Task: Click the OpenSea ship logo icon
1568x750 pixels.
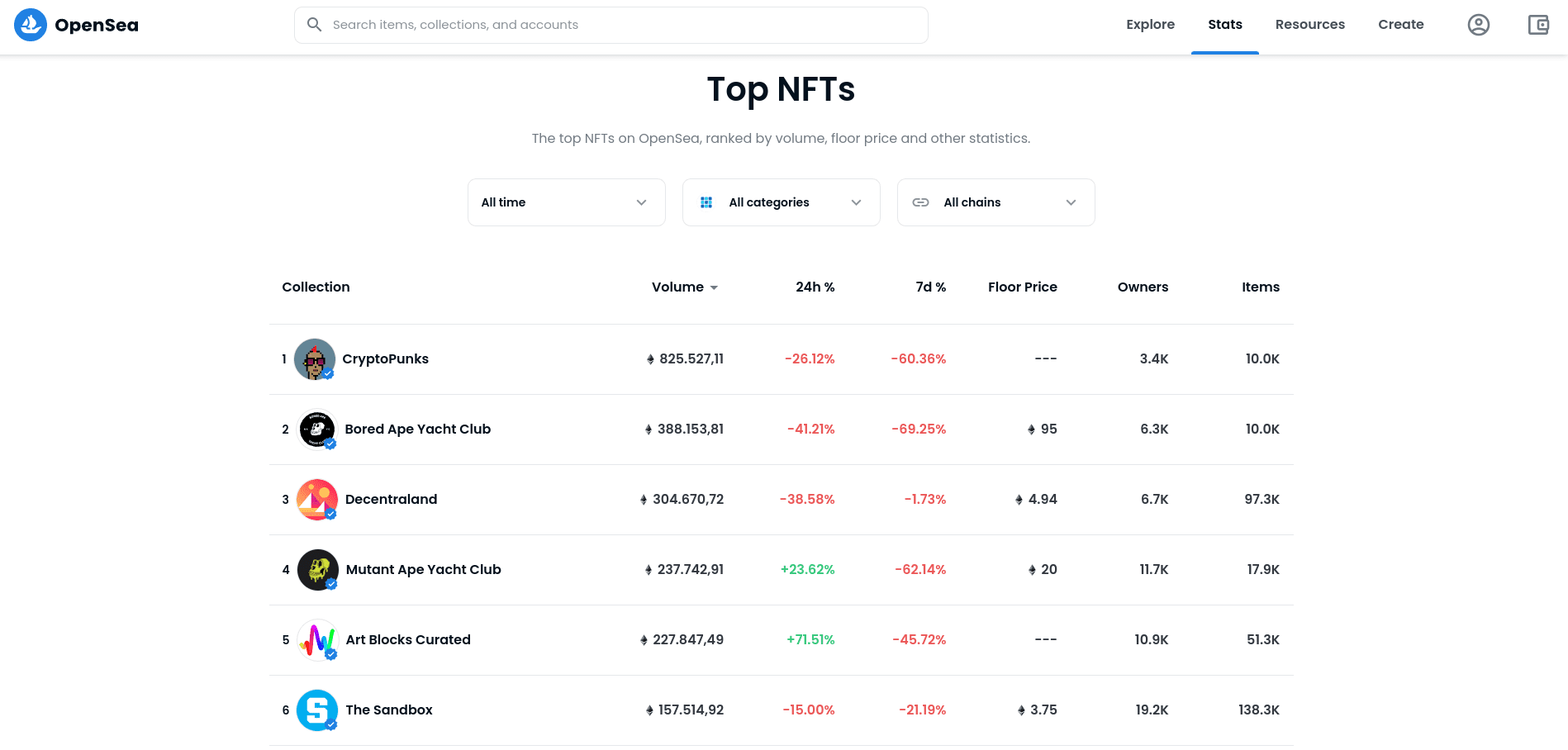Action: tap(31, 25)
